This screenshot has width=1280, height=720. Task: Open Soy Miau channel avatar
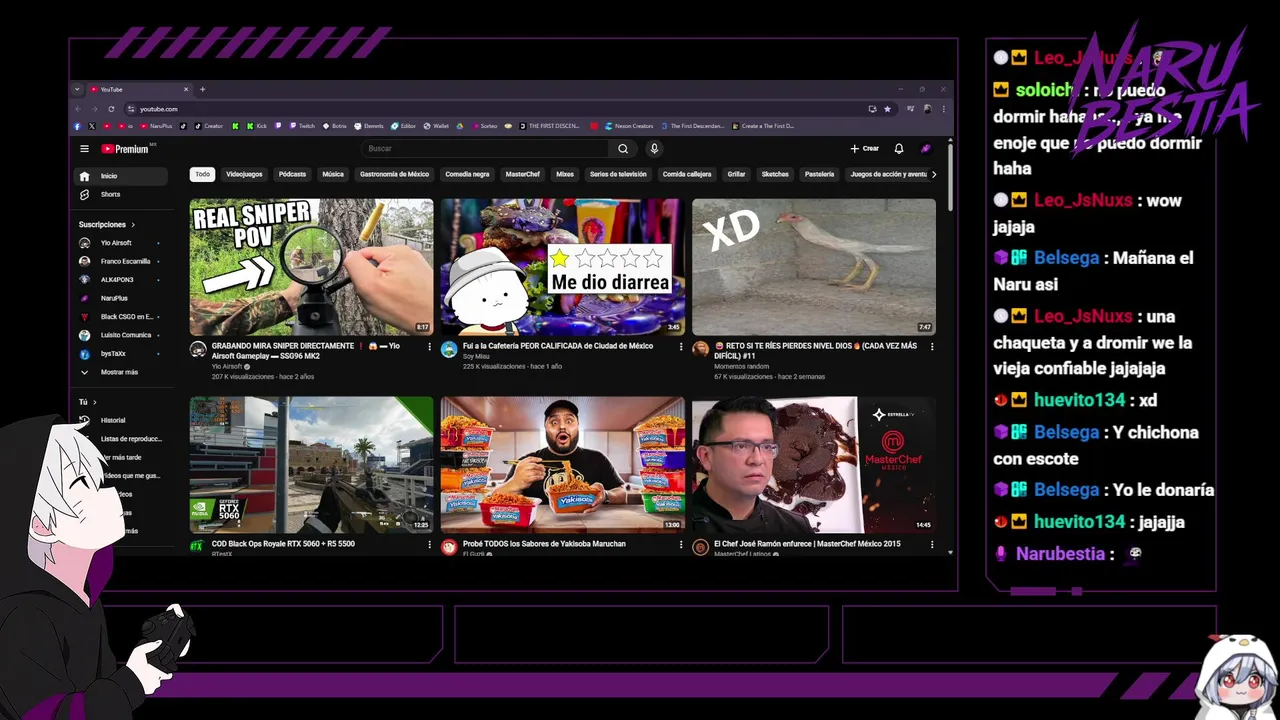[x=449, y=349]
